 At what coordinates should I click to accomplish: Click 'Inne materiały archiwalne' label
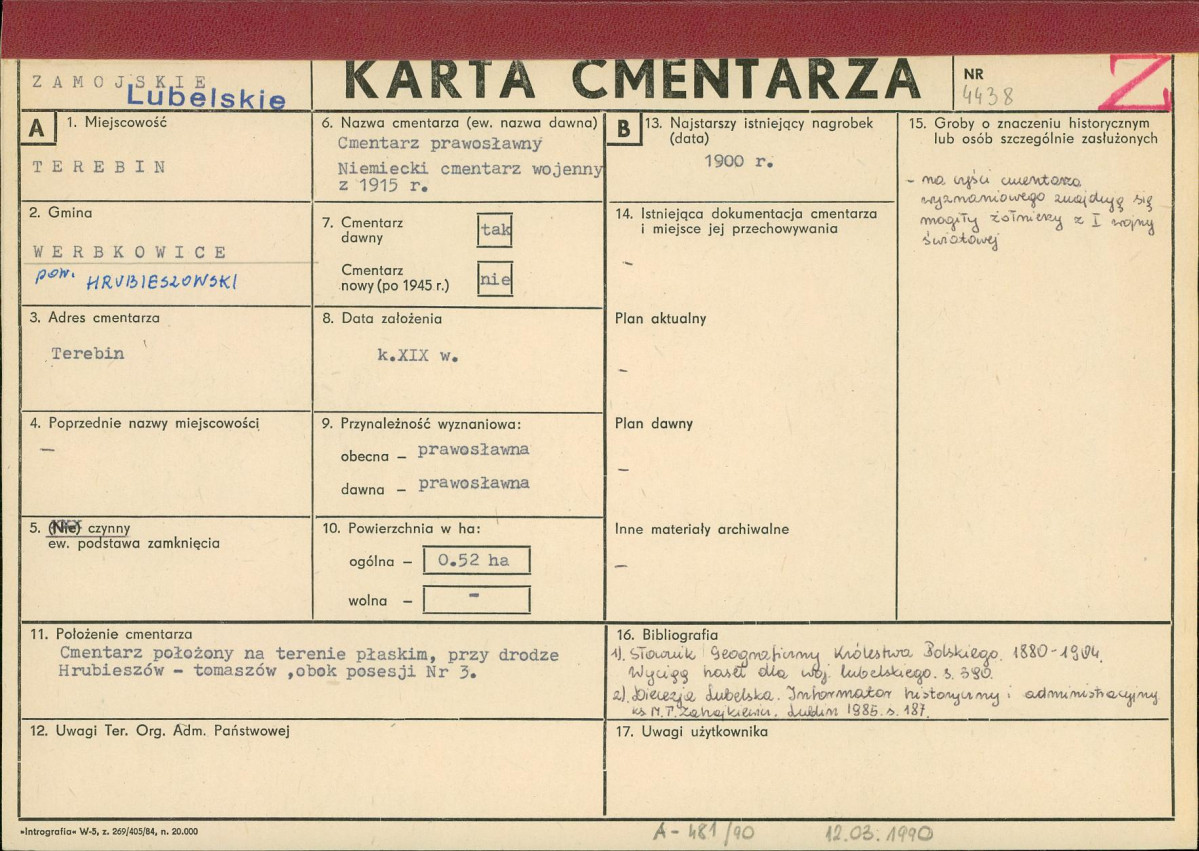702,529
